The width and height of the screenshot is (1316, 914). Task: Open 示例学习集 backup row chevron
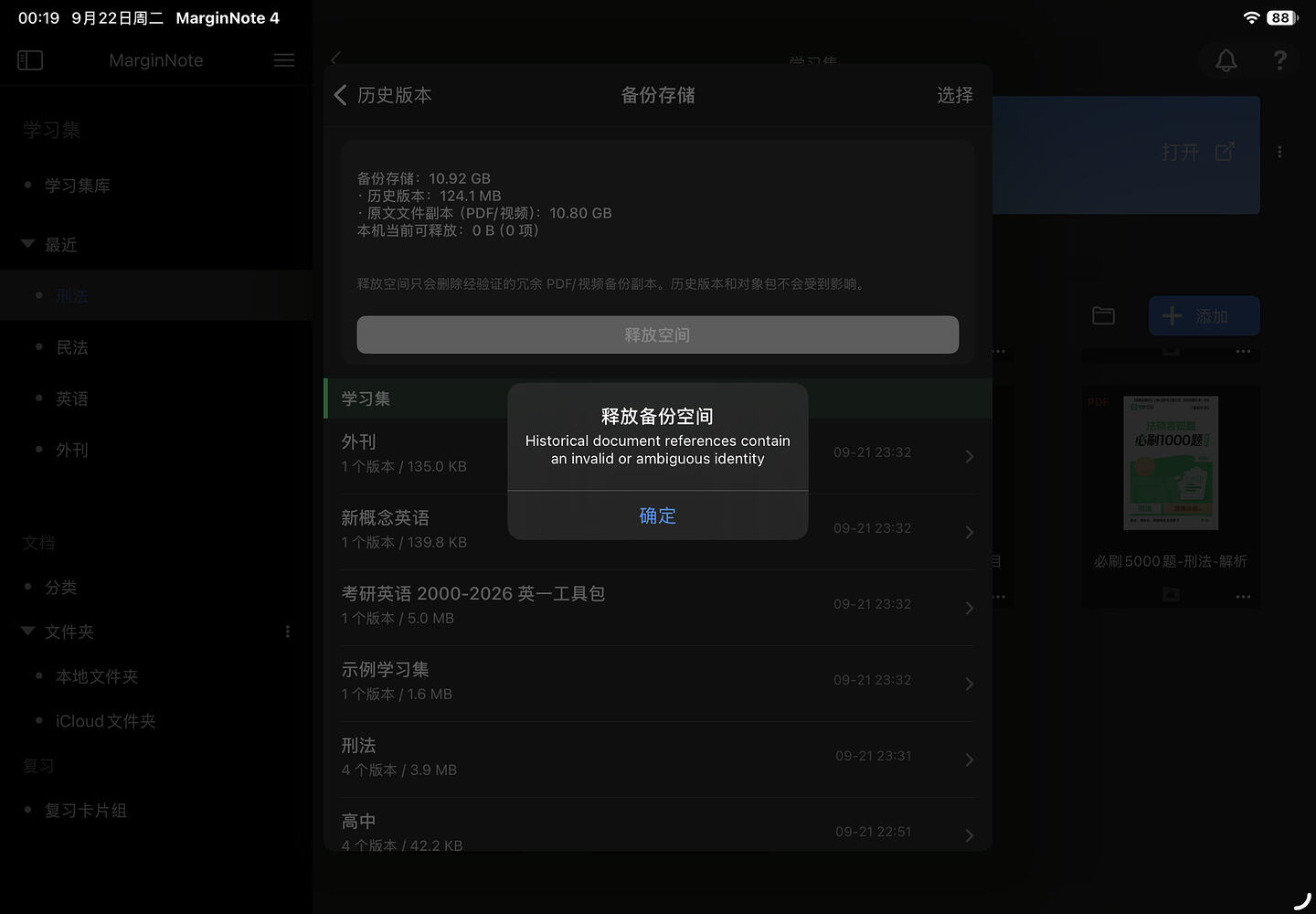coord(970,684)
